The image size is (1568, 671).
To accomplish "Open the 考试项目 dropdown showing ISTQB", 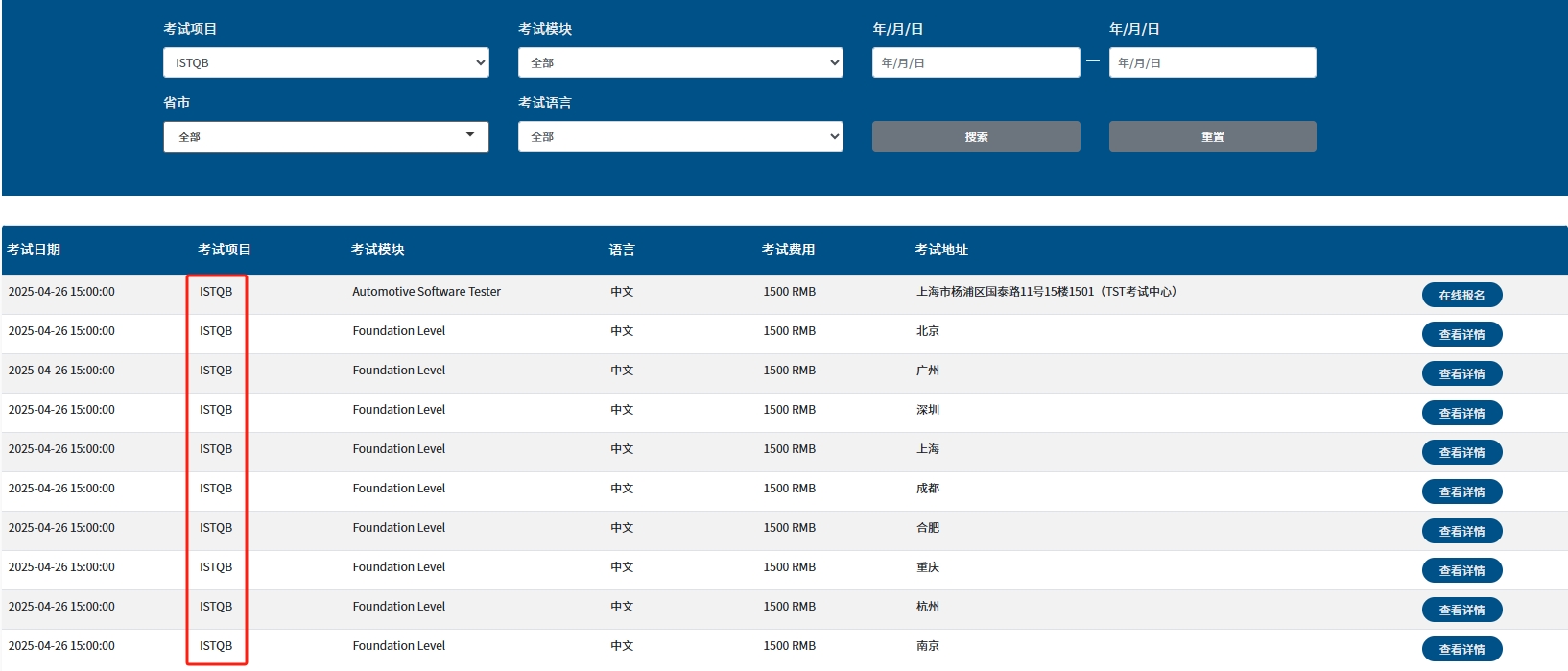I will [325, 62].
